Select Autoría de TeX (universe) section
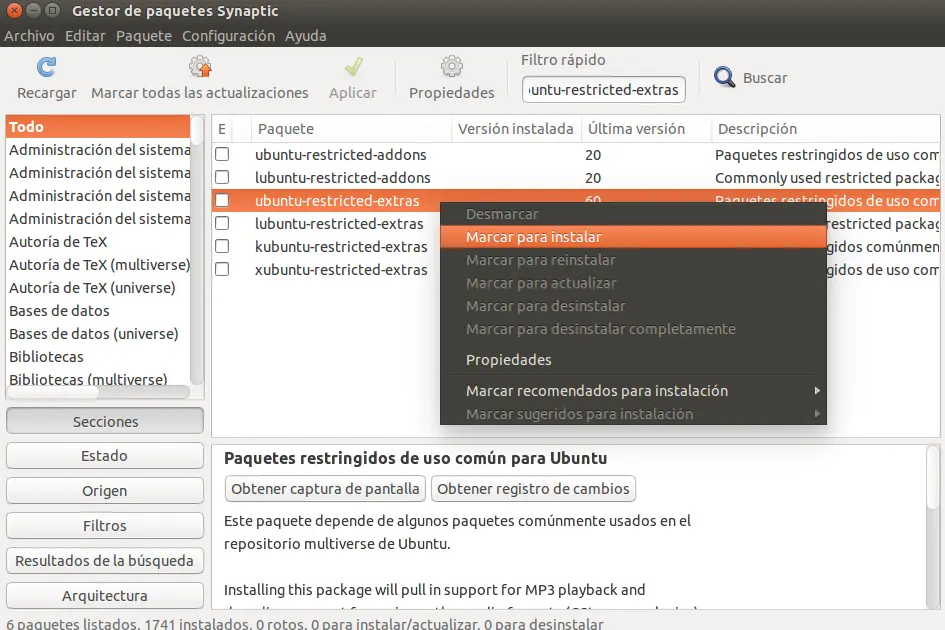This screenshot has height=630, width=945. (98, 288)
